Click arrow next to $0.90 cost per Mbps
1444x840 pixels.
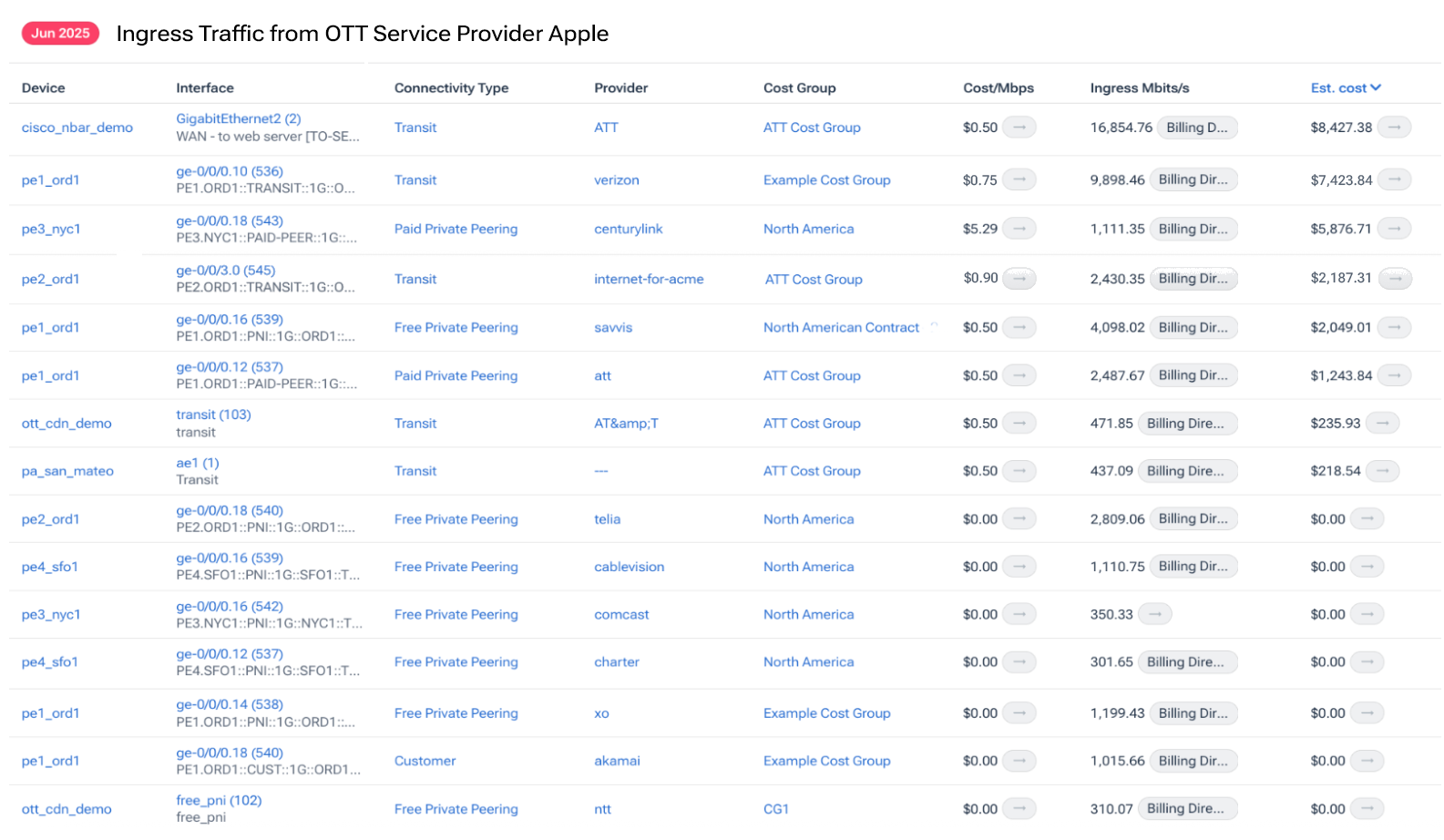[1019, 279]
